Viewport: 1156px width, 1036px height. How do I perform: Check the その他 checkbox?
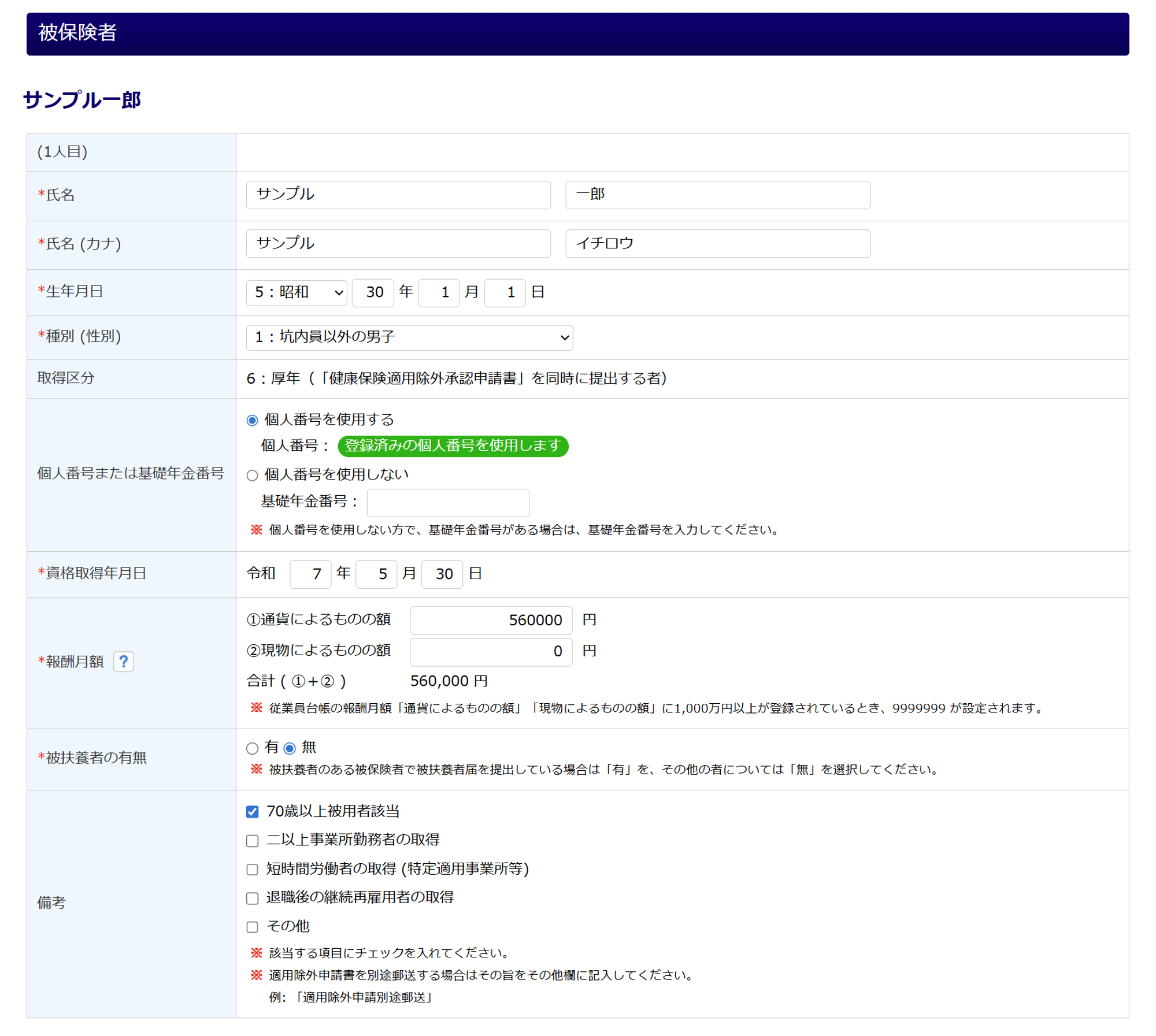[252, 927]
